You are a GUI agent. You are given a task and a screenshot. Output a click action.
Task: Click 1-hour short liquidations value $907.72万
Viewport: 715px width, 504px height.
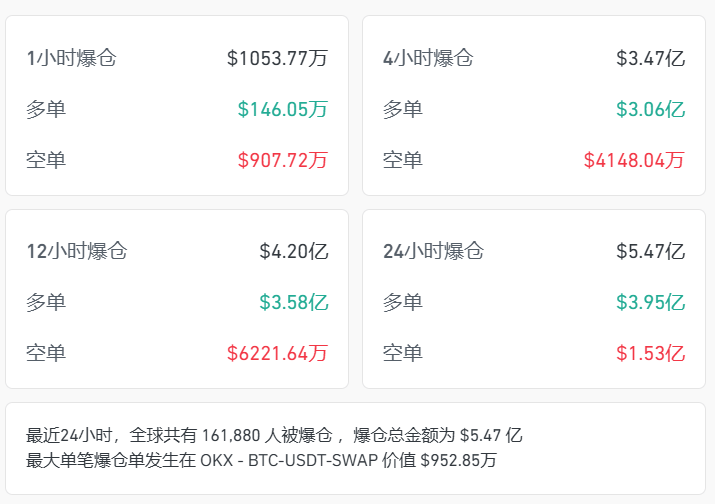click(283, 160)
